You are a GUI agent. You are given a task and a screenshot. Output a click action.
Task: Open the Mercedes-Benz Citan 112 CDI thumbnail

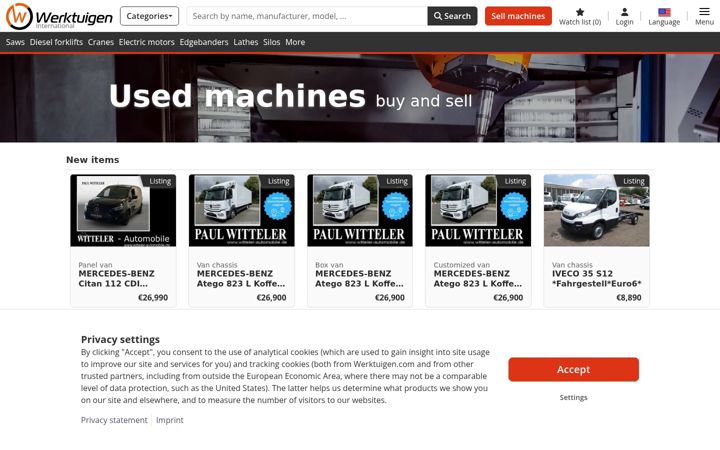coord(123,210)
